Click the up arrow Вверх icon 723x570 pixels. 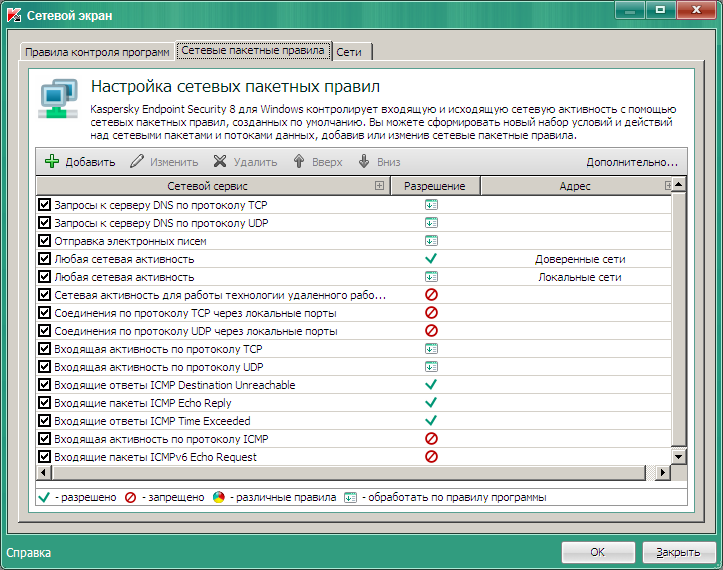click(x=298, y=162)
